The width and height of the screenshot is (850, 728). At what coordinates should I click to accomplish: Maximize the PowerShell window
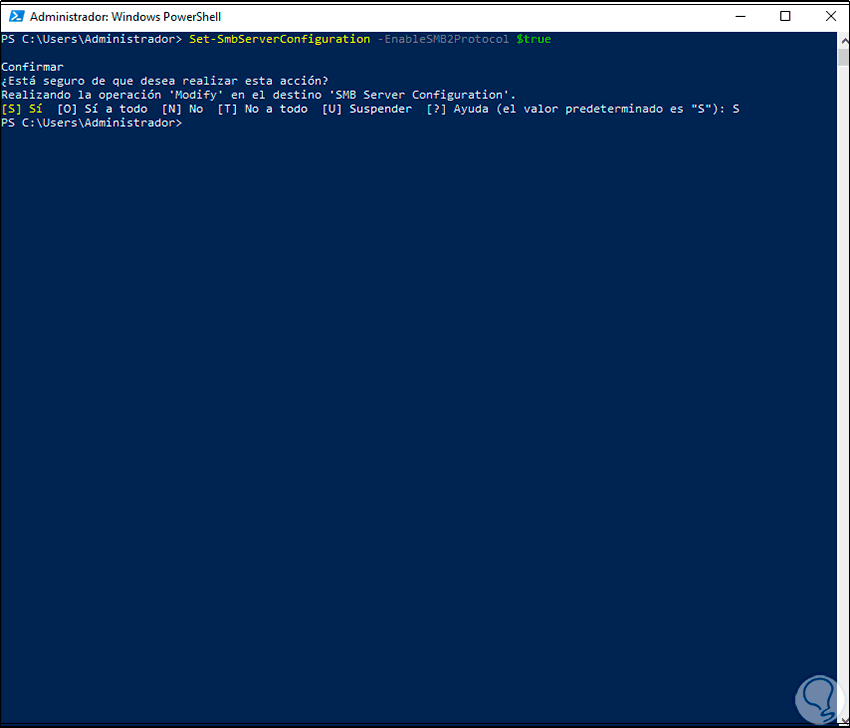tap(785, 16)
